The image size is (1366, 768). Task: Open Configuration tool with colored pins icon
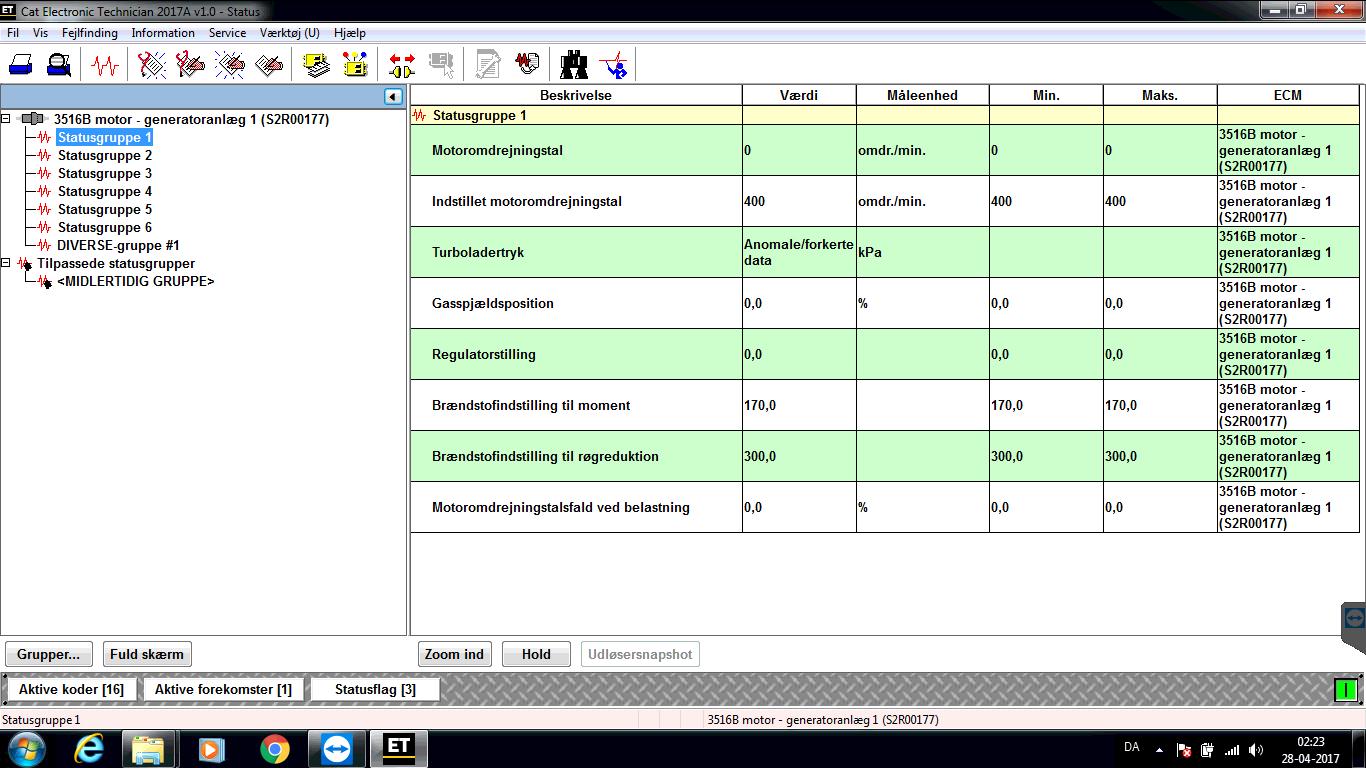(x=355, y=66)
